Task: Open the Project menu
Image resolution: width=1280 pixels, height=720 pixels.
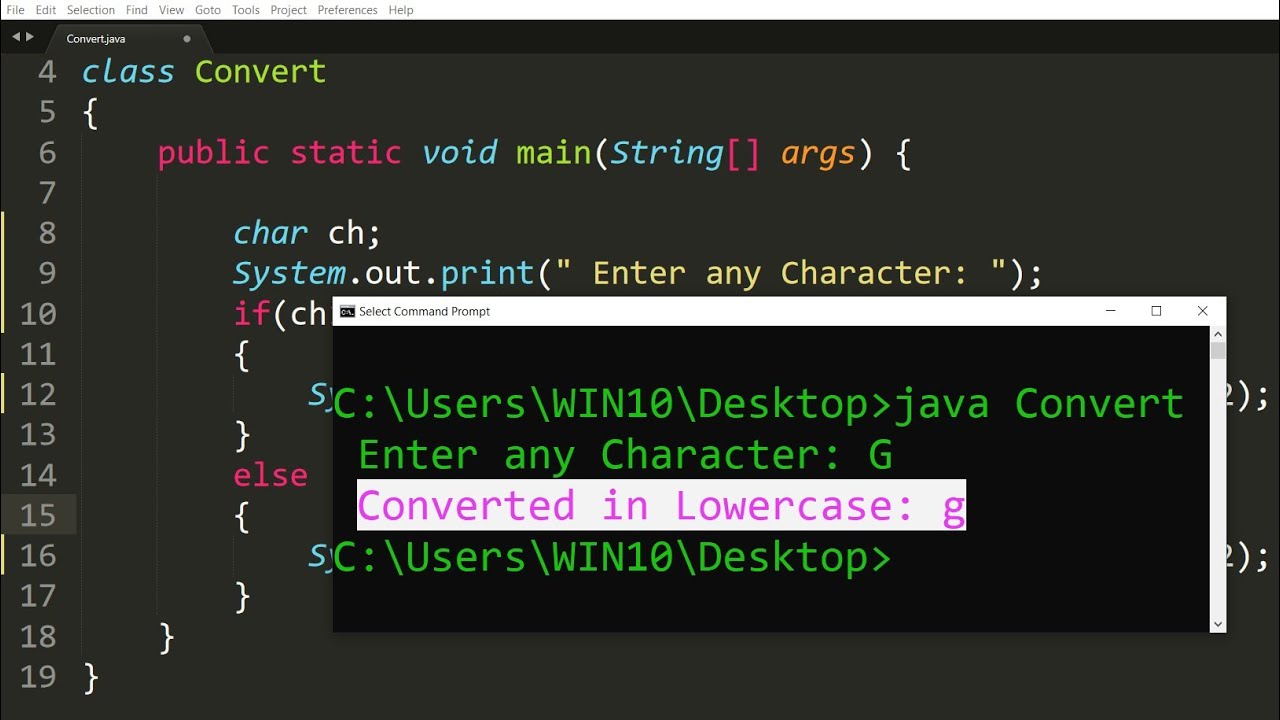Action: point(289,10)
